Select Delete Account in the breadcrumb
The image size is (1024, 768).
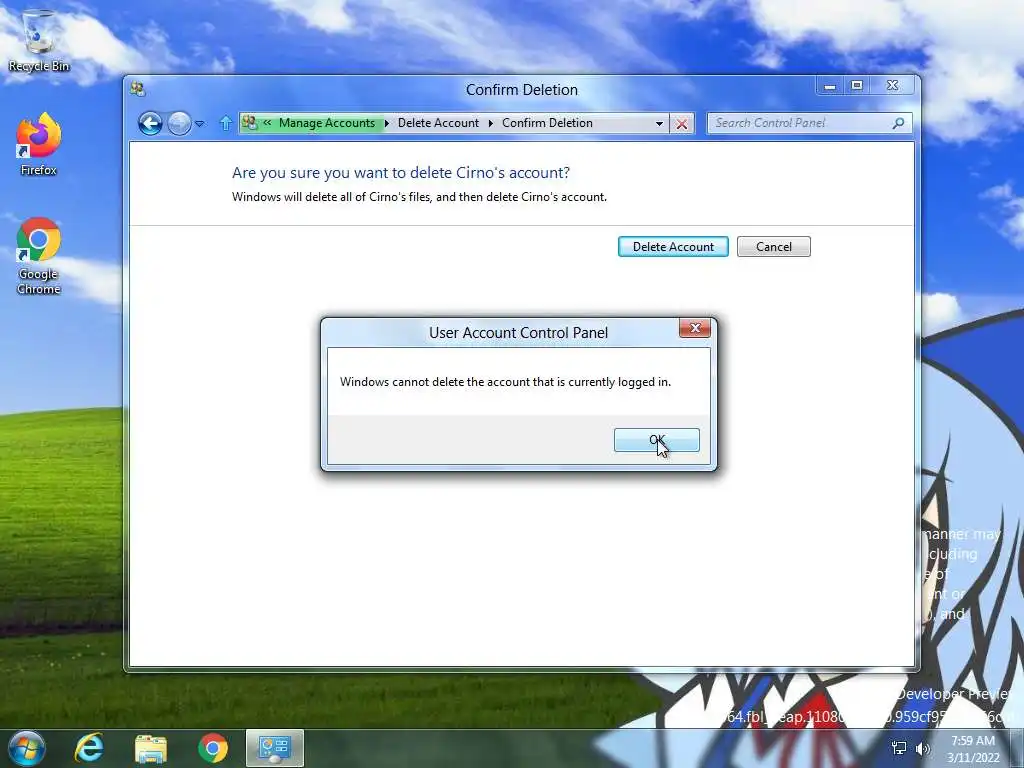[x=438, y=123]
